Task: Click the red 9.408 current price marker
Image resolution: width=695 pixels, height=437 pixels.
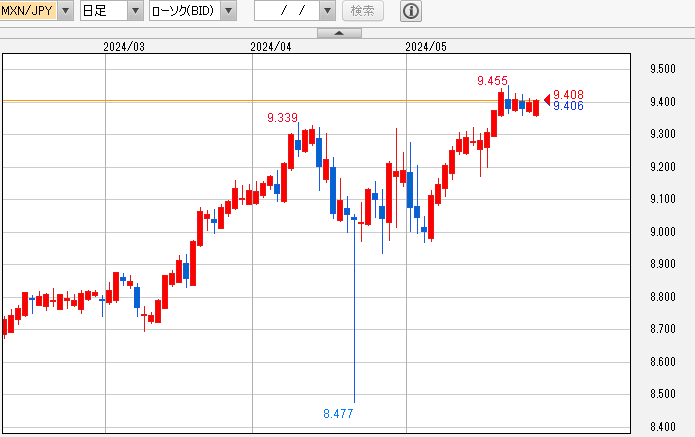Action: pyautogui.click(x=568, y=94)
